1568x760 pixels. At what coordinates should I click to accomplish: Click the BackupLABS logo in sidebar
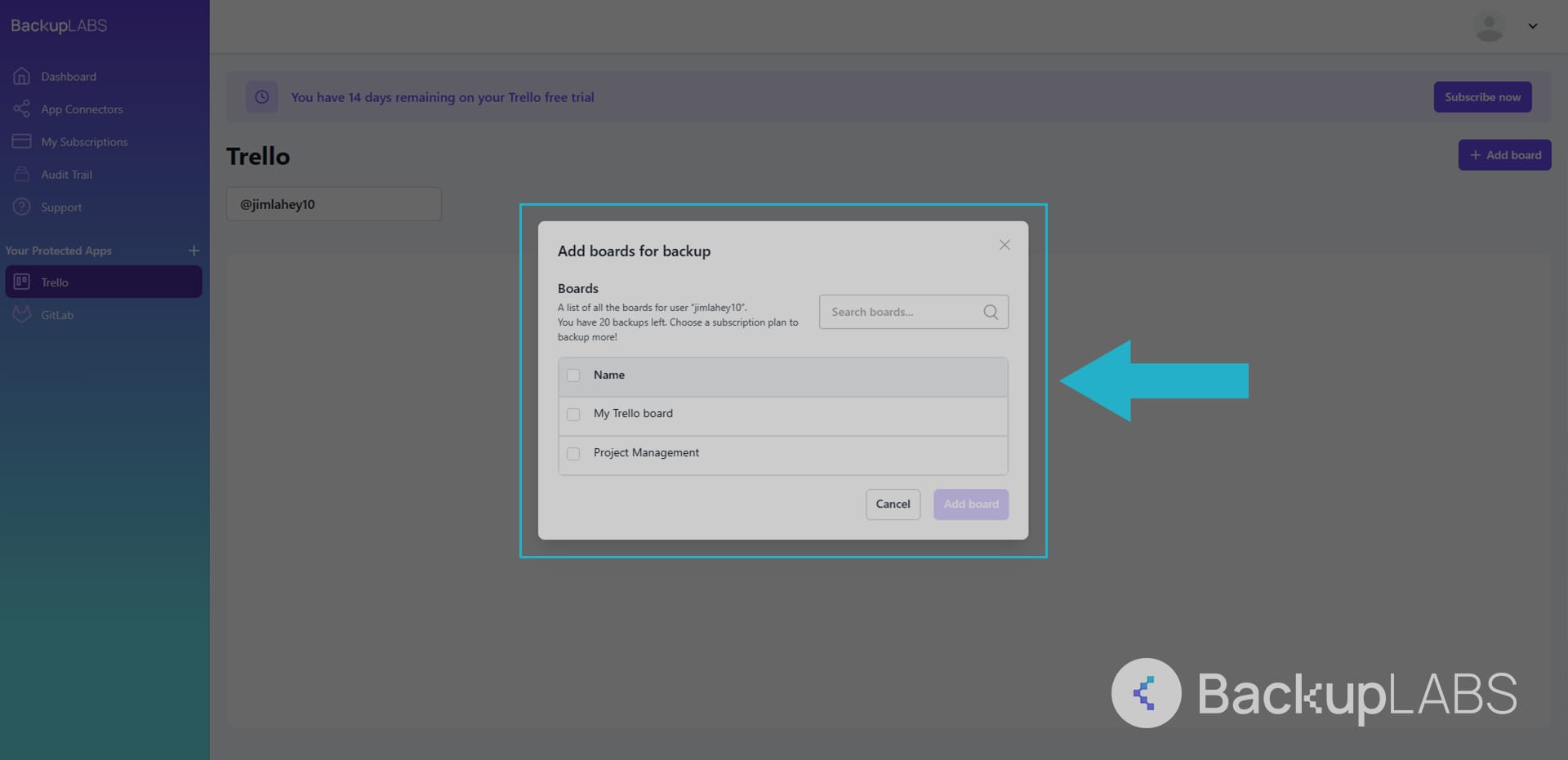point(59,25)
